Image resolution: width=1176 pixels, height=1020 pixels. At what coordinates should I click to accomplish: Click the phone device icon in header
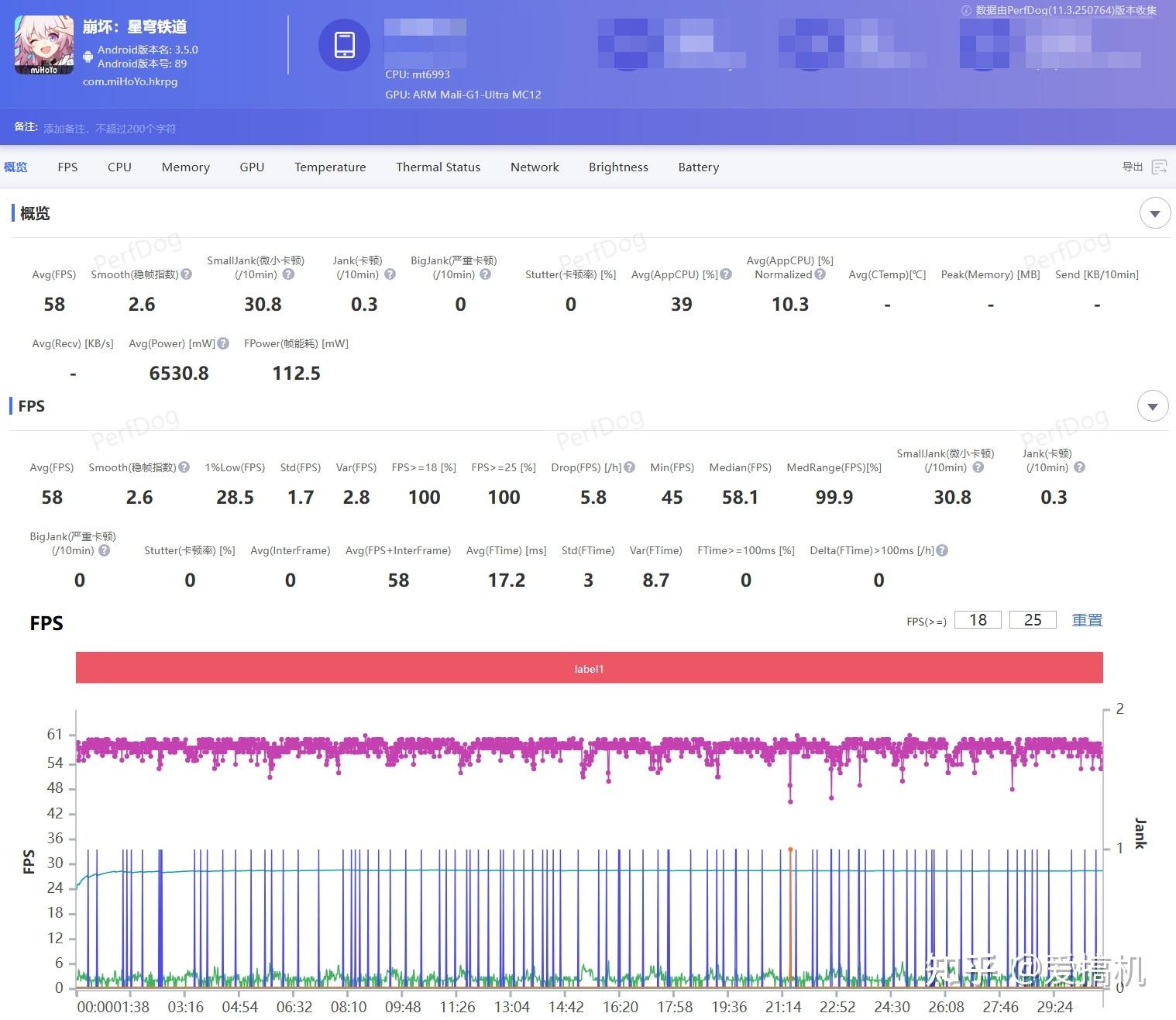344,45
